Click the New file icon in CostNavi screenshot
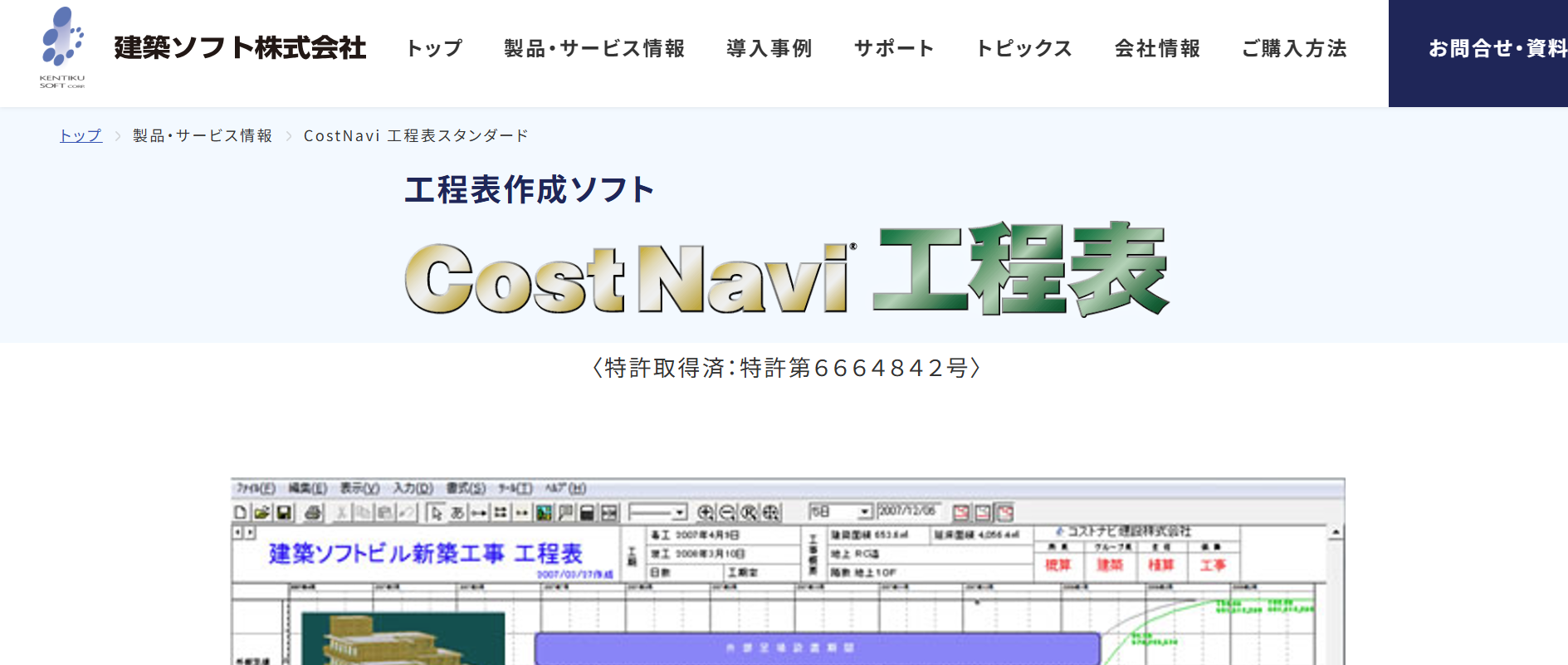Viewport: 1568px width, 665px height. (240, 512)
